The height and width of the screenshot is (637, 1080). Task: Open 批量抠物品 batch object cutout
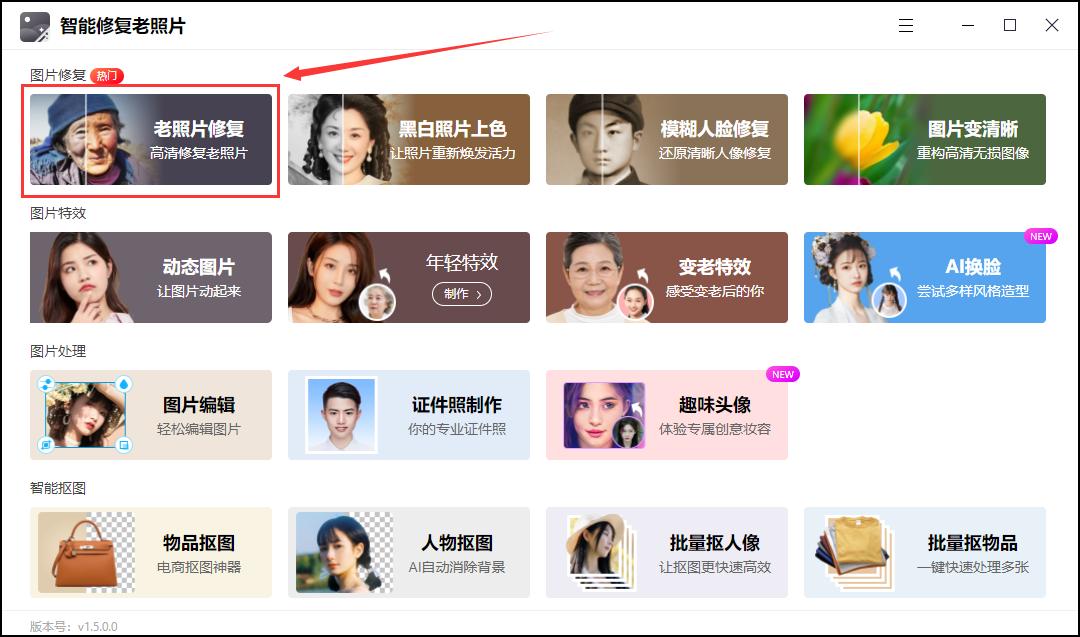(x=924, y=553)
